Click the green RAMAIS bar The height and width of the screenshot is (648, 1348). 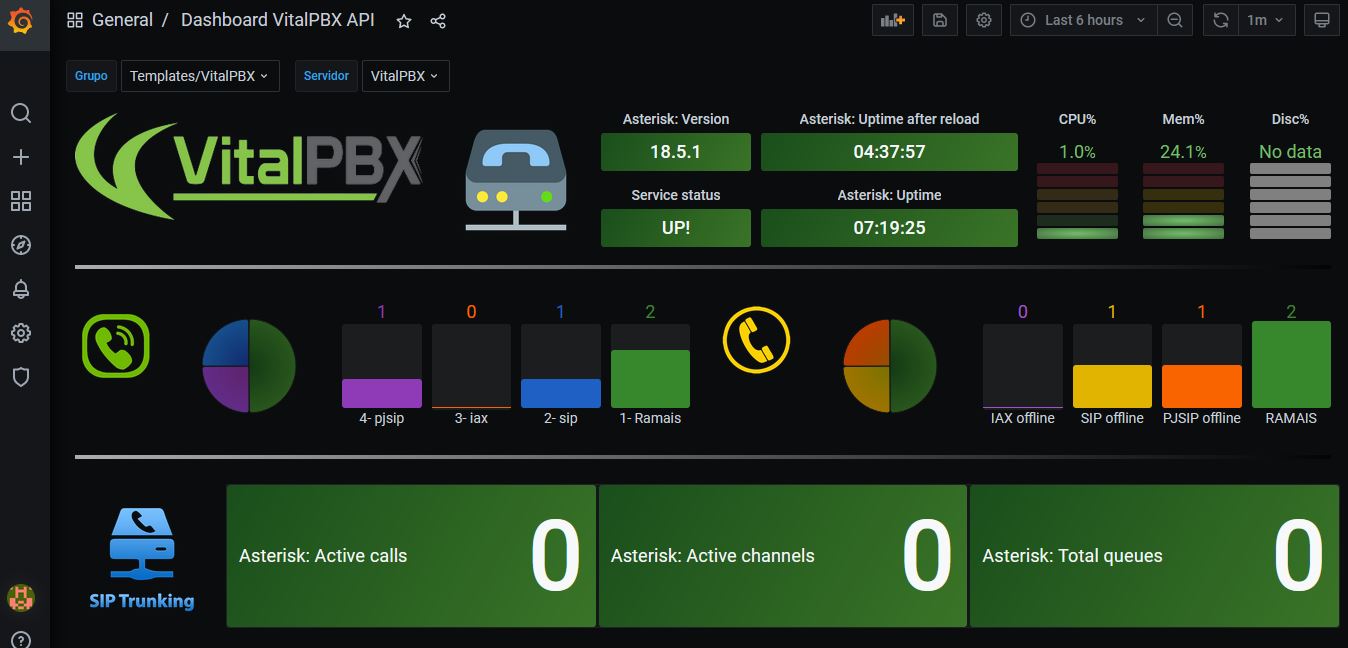[x=1291, y=364]
